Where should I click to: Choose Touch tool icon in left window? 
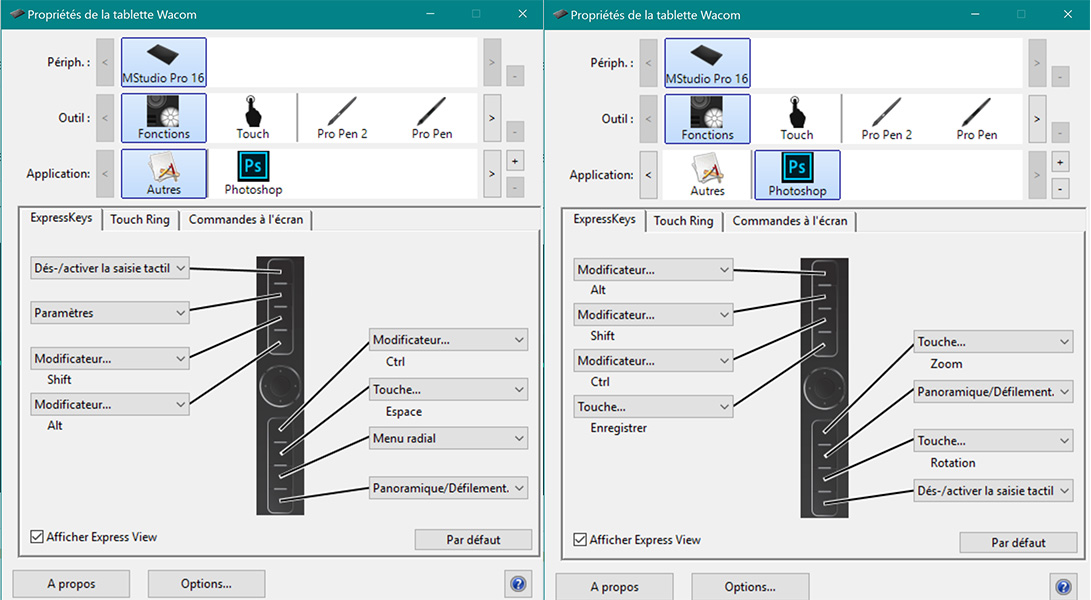click(253, 118)
